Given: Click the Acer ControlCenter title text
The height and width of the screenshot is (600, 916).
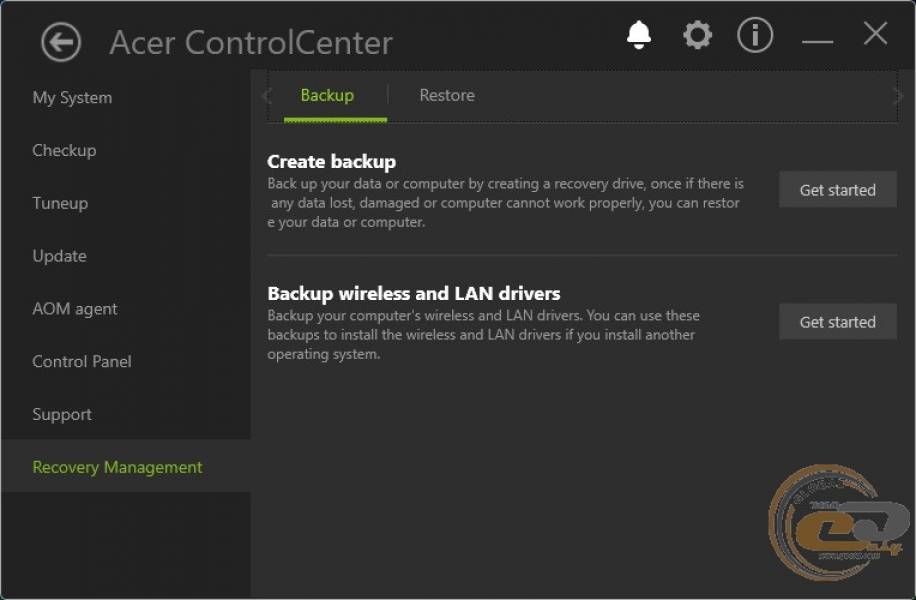Looking at the screenshot, I should 251,43.
